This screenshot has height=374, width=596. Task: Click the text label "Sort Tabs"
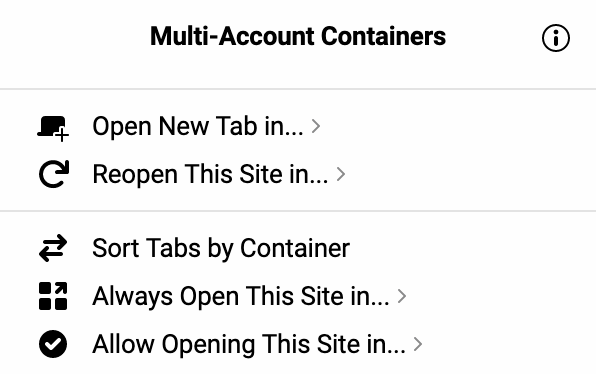tap(147, 248)
